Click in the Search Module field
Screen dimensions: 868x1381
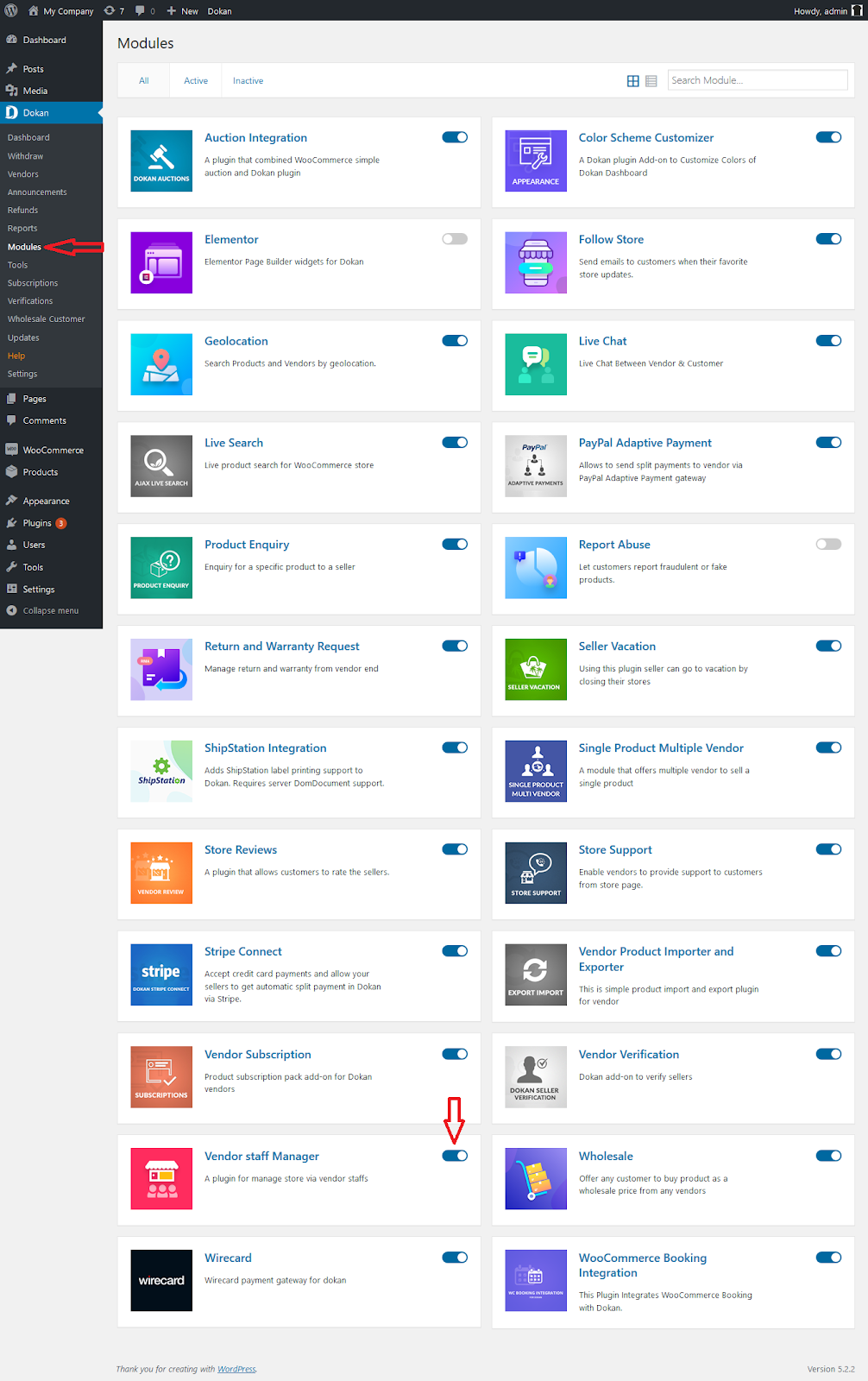[758, 80]
